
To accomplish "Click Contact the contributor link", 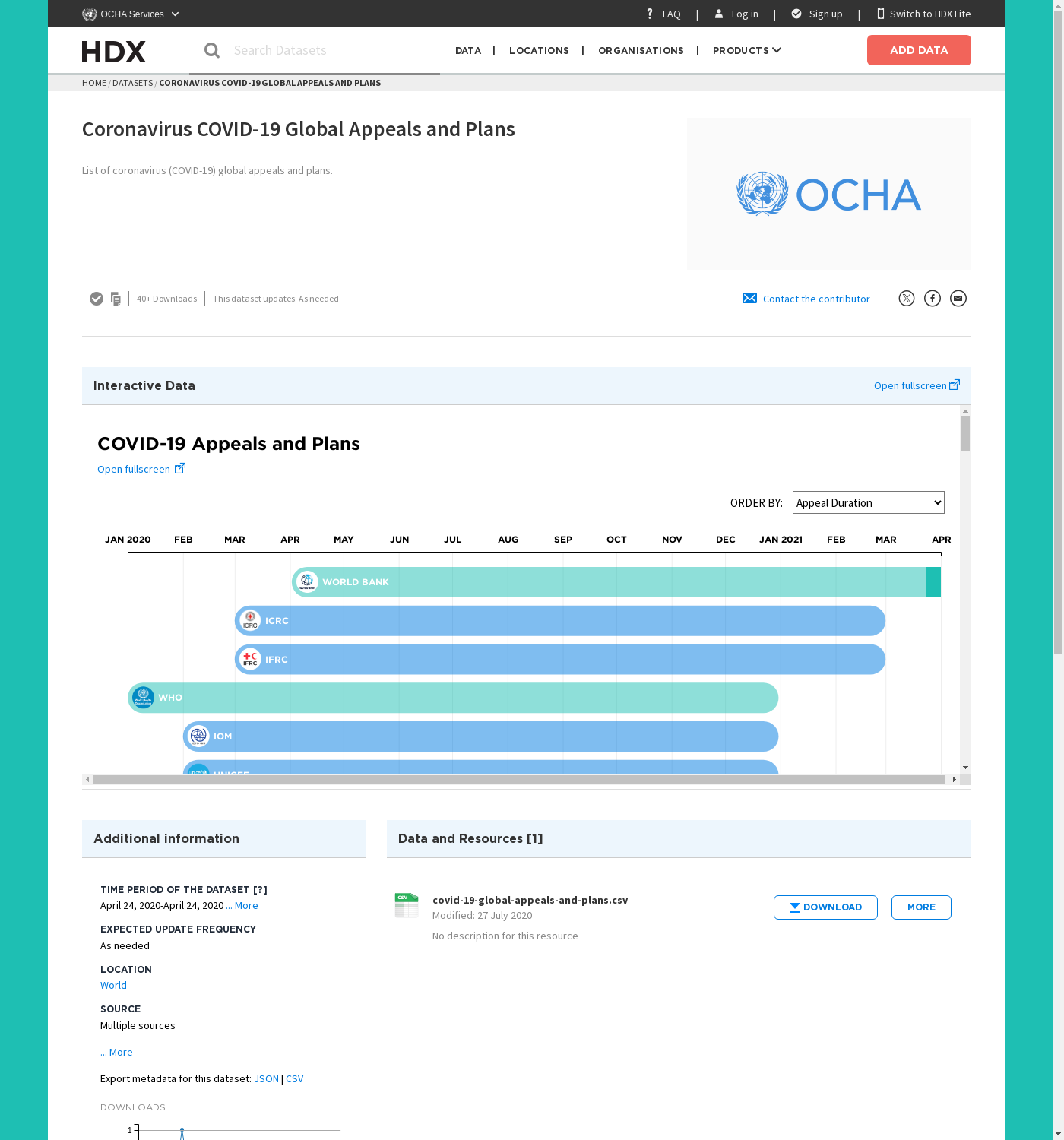I will pyautogui.click(x=815, y=299).
